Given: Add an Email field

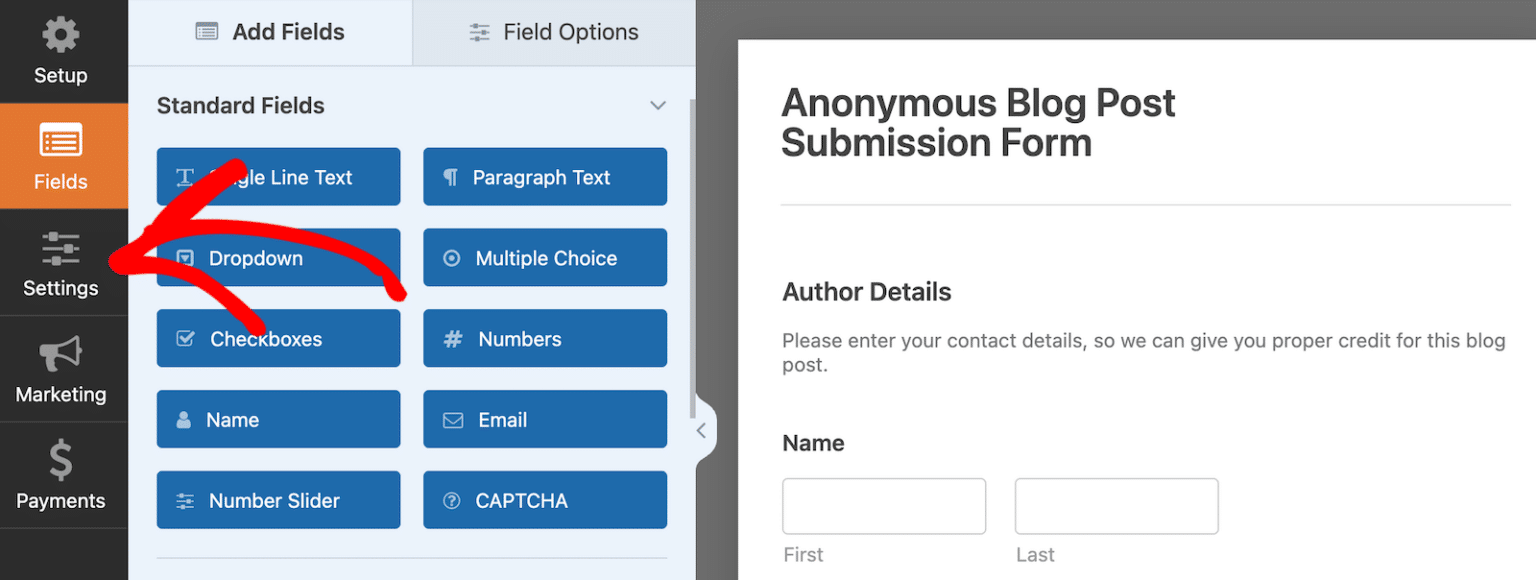Looking at the screenshot, I should (x=545, y=420).
